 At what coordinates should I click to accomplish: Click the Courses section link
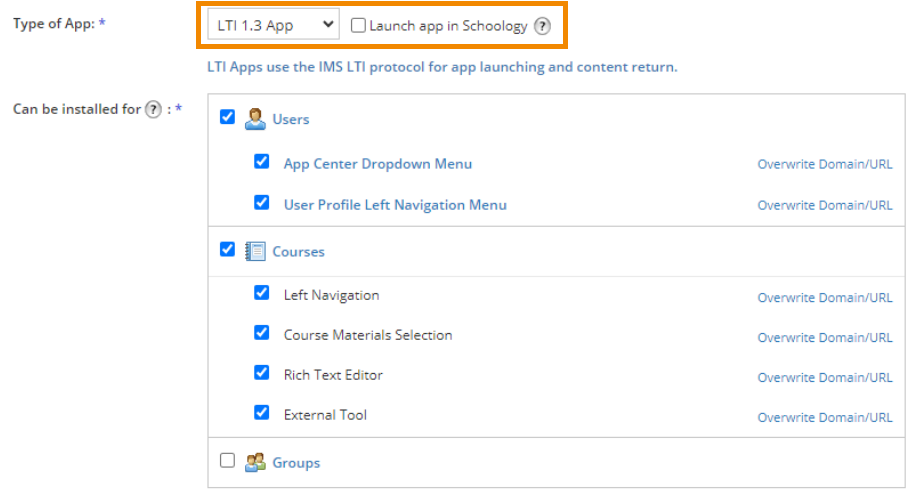click(x=298, y=252)
